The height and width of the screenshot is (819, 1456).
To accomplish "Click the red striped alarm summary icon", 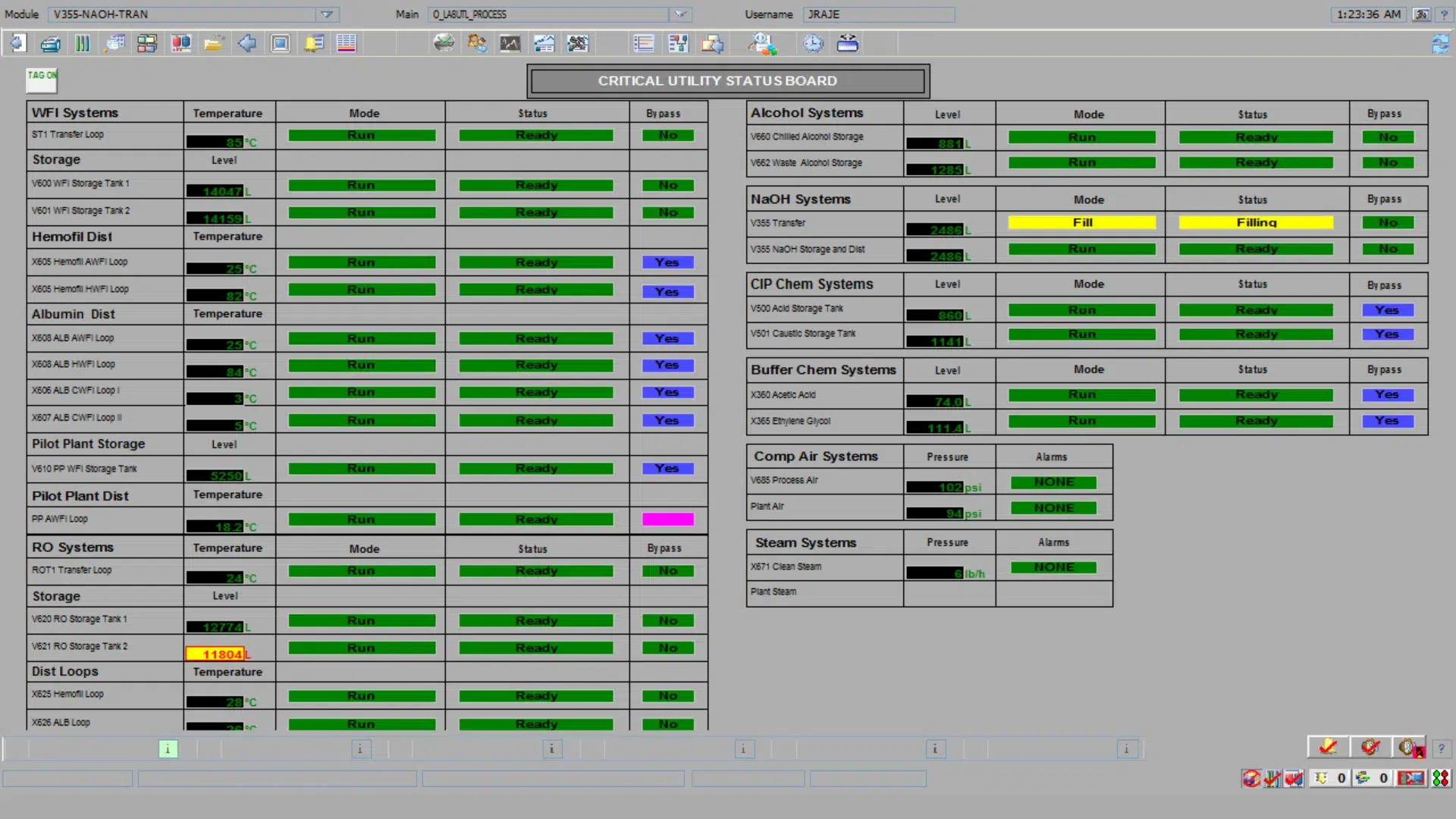I will pos(347,43).
